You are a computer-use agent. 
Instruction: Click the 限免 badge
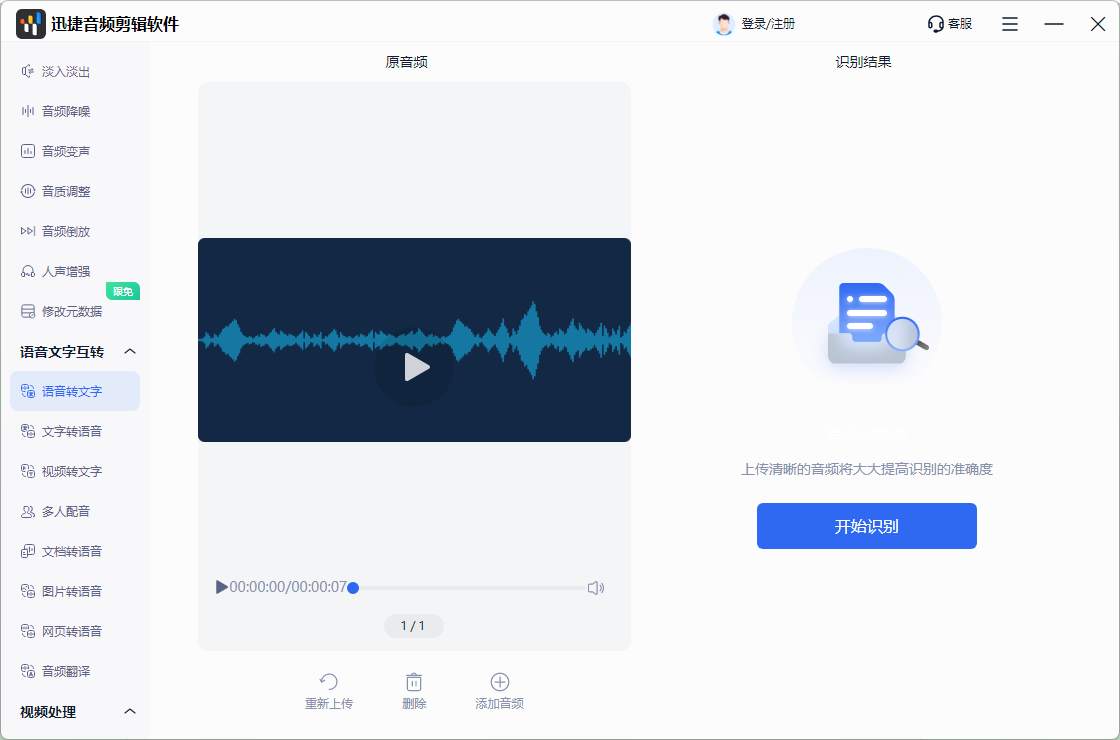point(123,291)
